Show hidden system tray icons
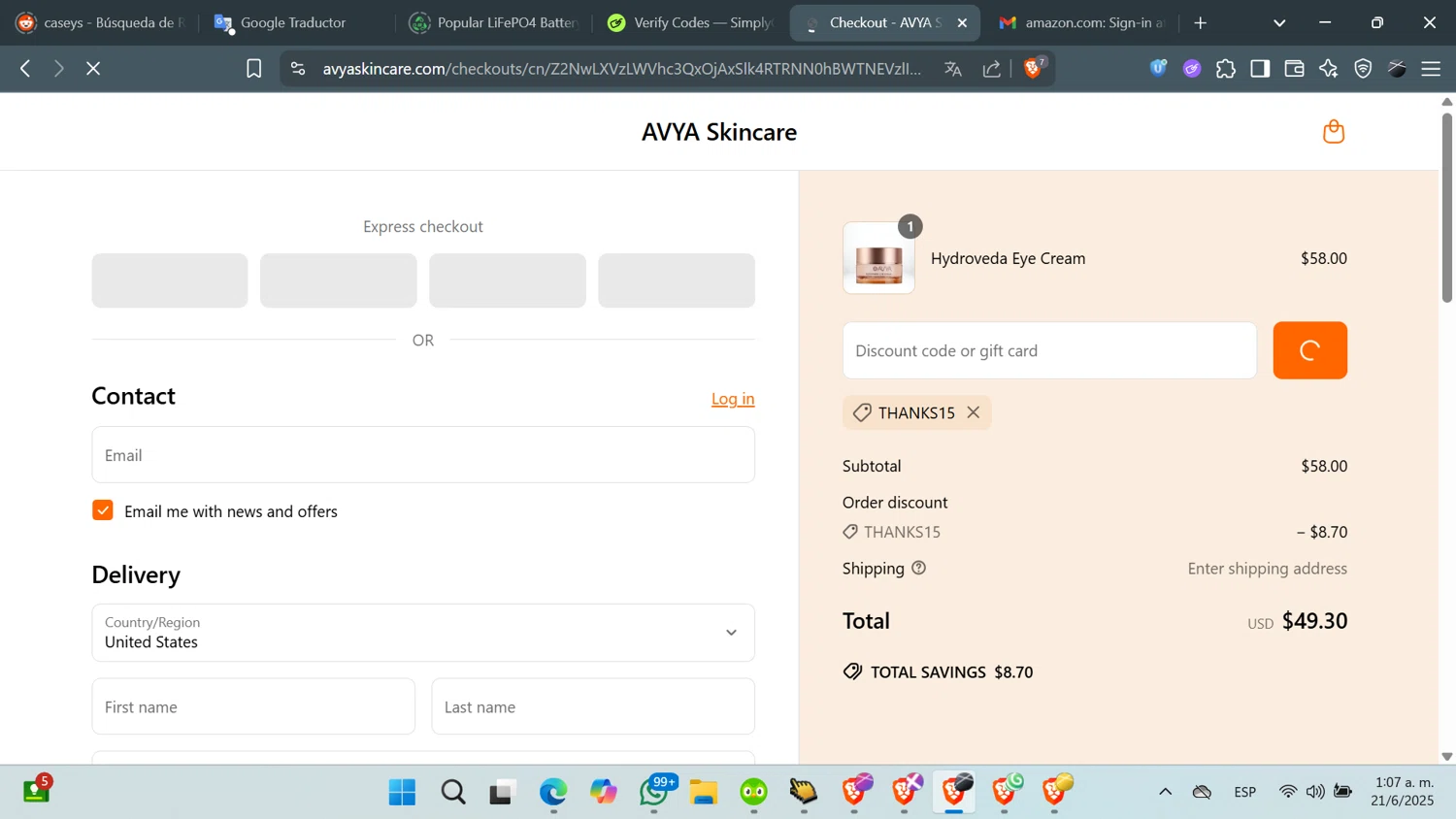This screenshot has width=1456, height=819. coord(1166,792)
